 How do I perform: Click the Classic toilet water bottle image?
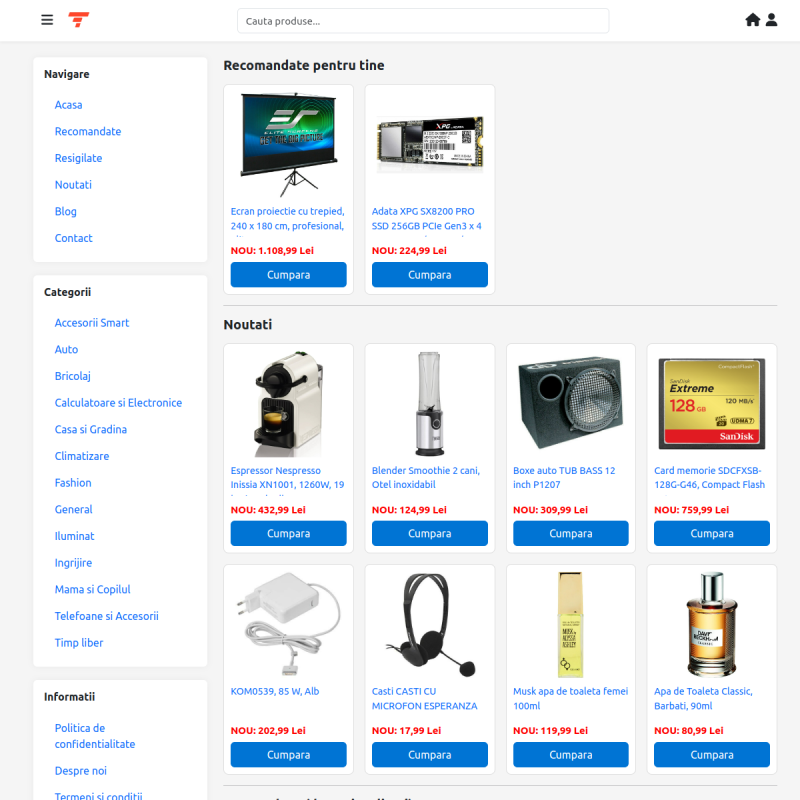pyautogui.click(x=712, y=624)
